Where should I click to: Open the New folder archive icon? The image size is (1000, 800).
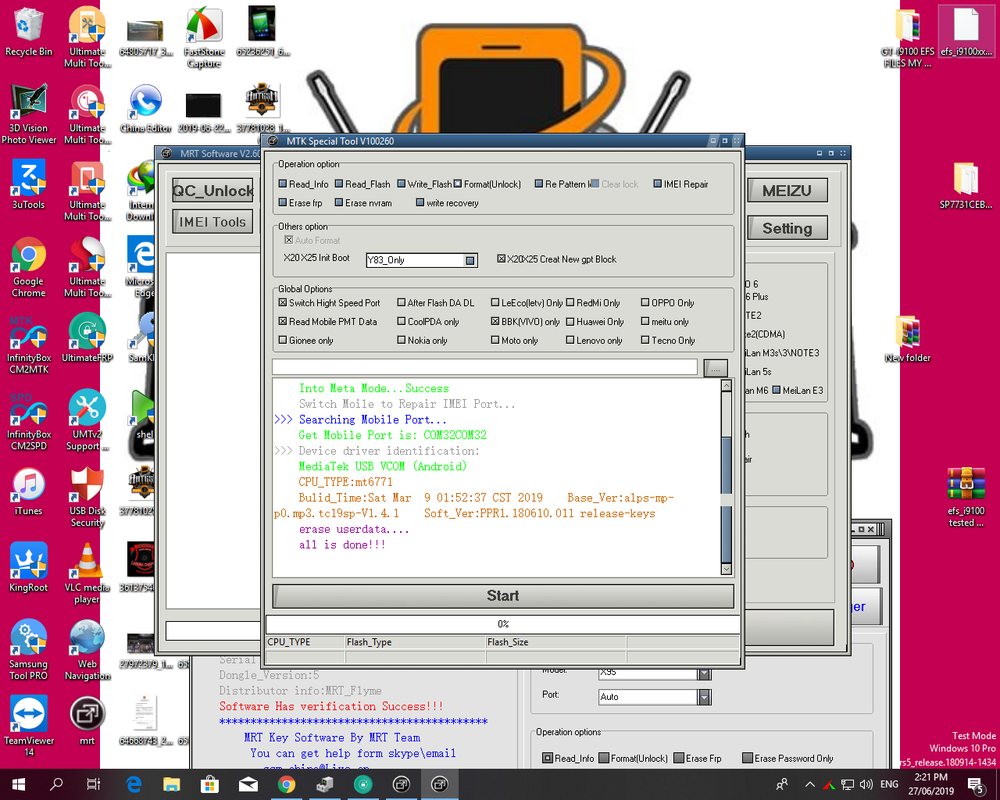[908, 338]
